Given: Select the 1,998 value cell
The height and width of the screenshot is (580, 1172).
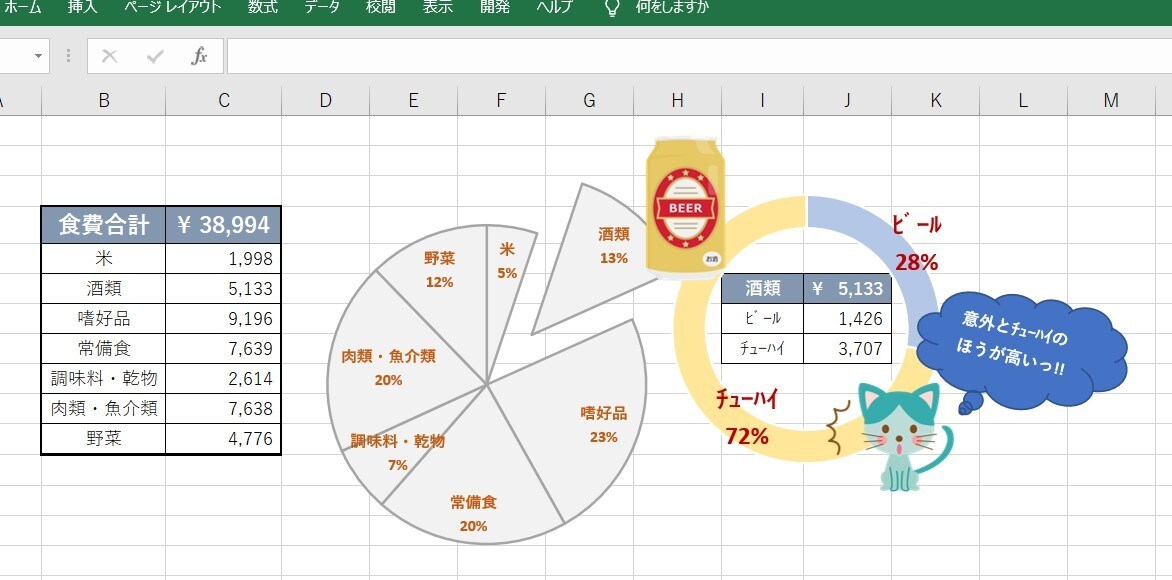Looking at the screenshot, I should click(x=223, y=259).
